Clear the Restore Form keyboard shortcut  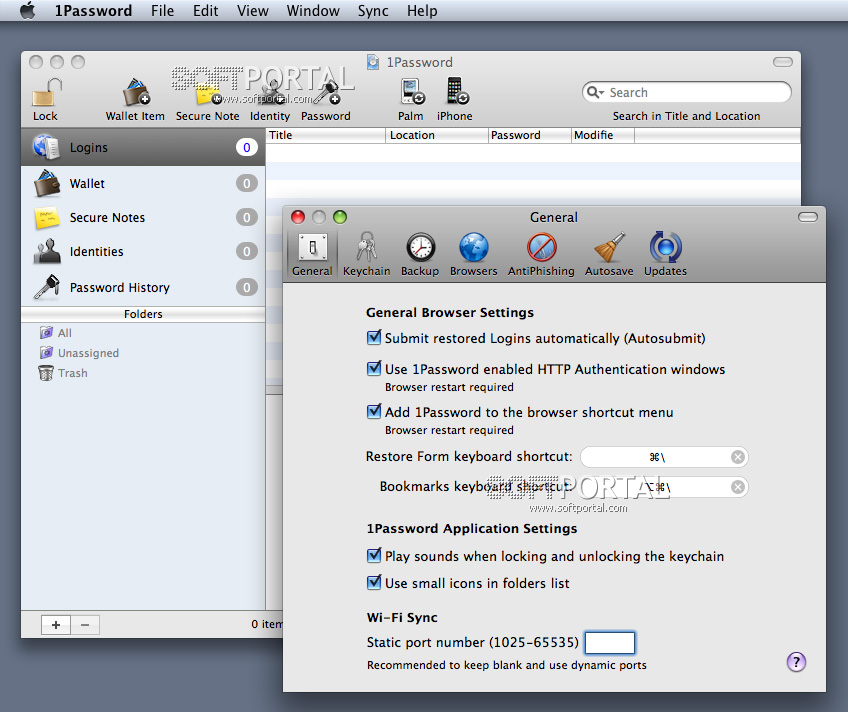738,457
